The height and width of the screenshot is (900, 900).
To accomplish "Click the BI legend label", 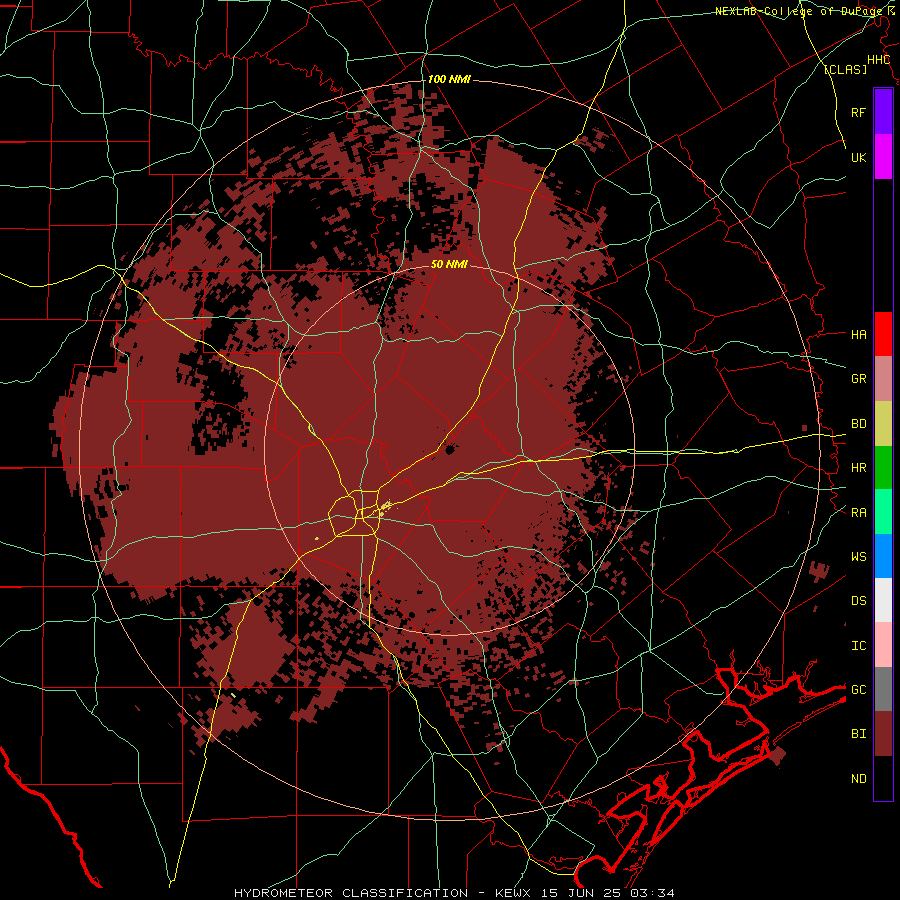I will point(858,734).
